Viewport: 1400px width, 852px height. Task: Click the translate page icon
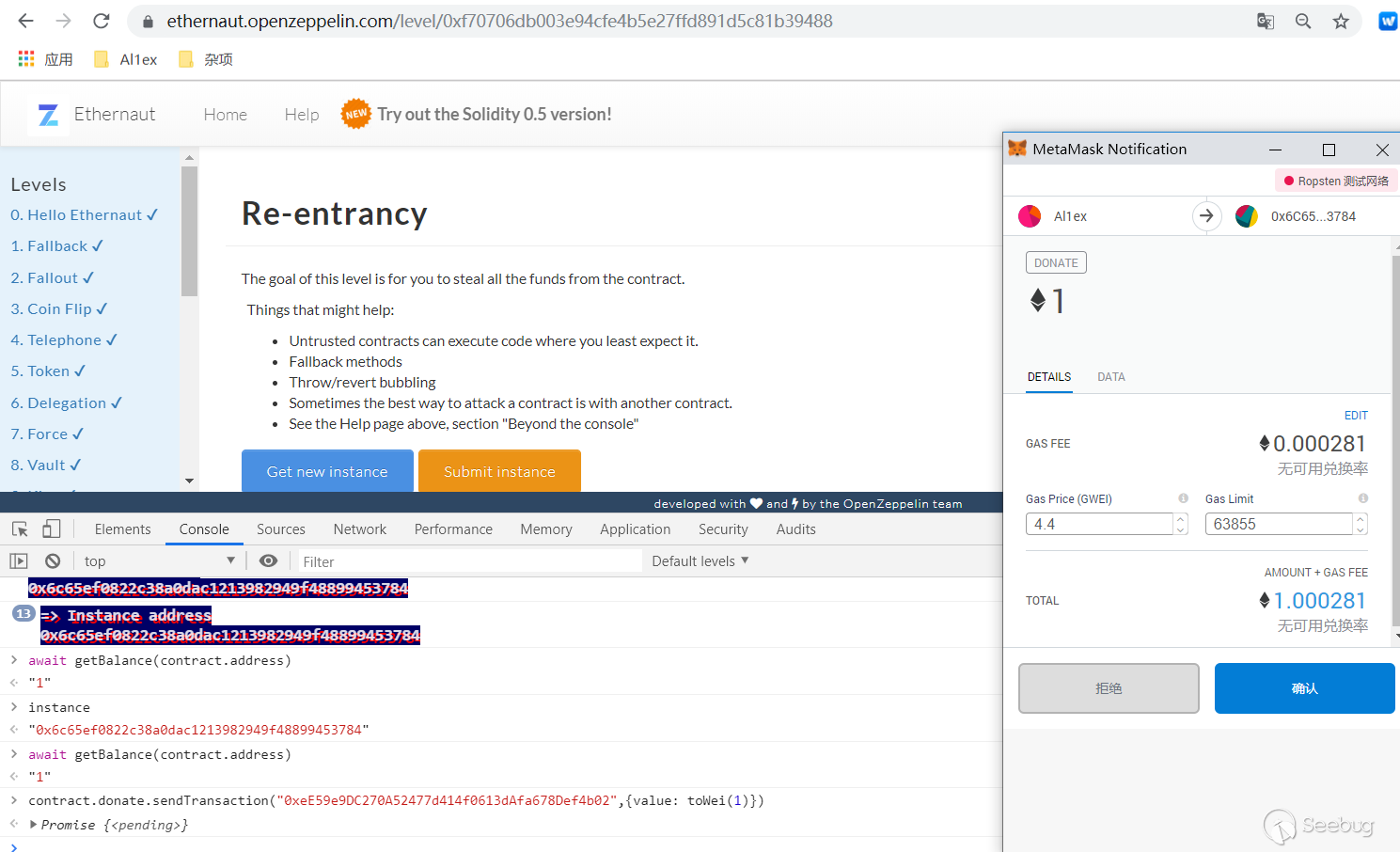(x=1266, y=21)
